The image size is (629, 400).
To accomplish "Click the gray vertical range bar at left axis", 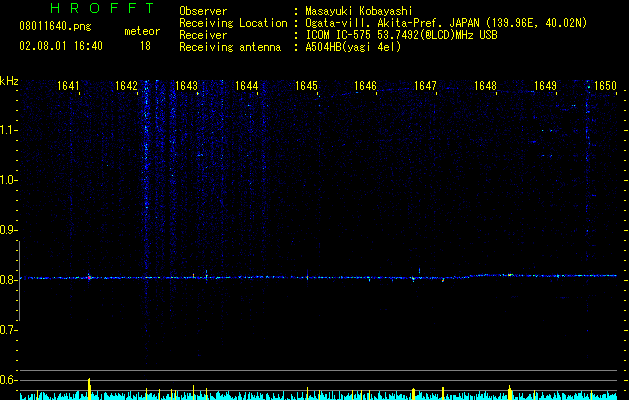I will (20, 281).
